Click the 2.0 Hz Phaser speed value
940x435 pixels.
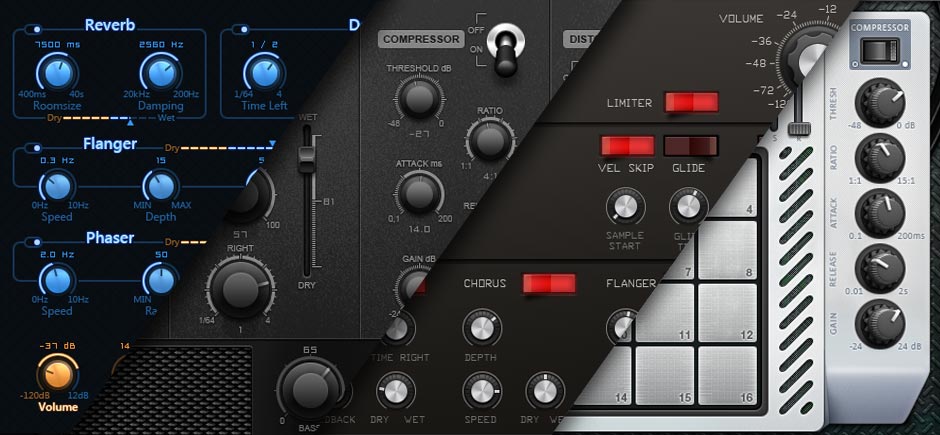coord(58,255)
